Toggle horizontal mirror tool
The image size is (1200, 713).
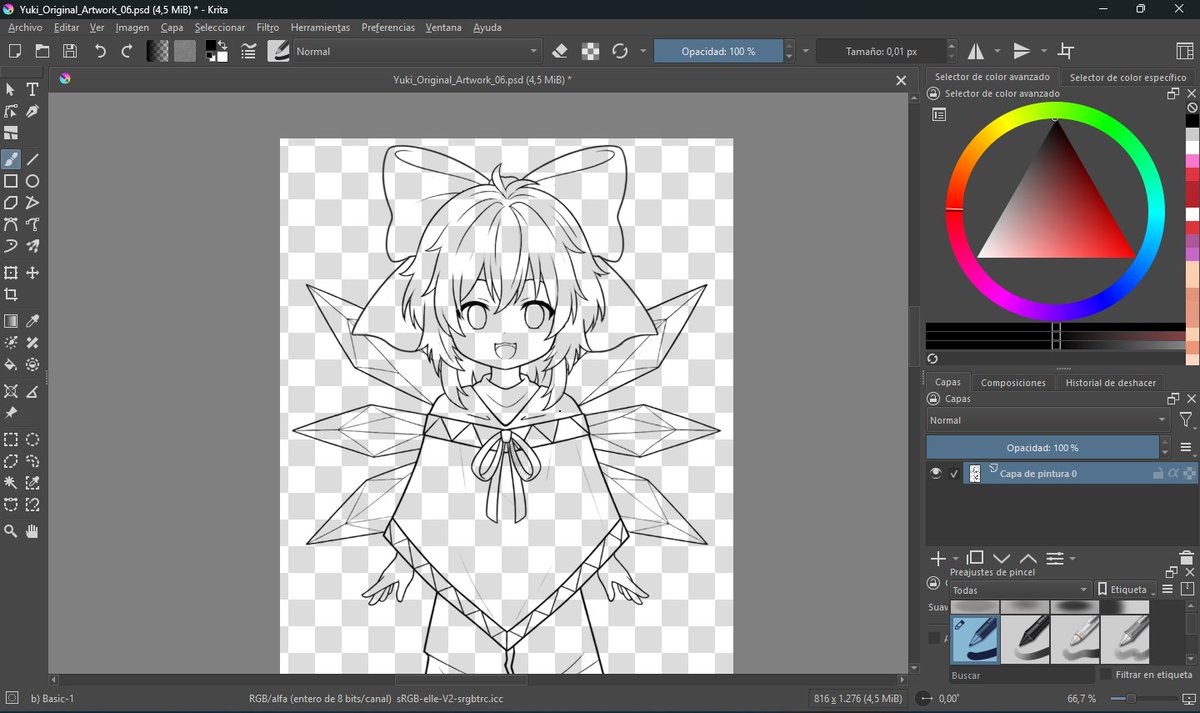point(976,51)
